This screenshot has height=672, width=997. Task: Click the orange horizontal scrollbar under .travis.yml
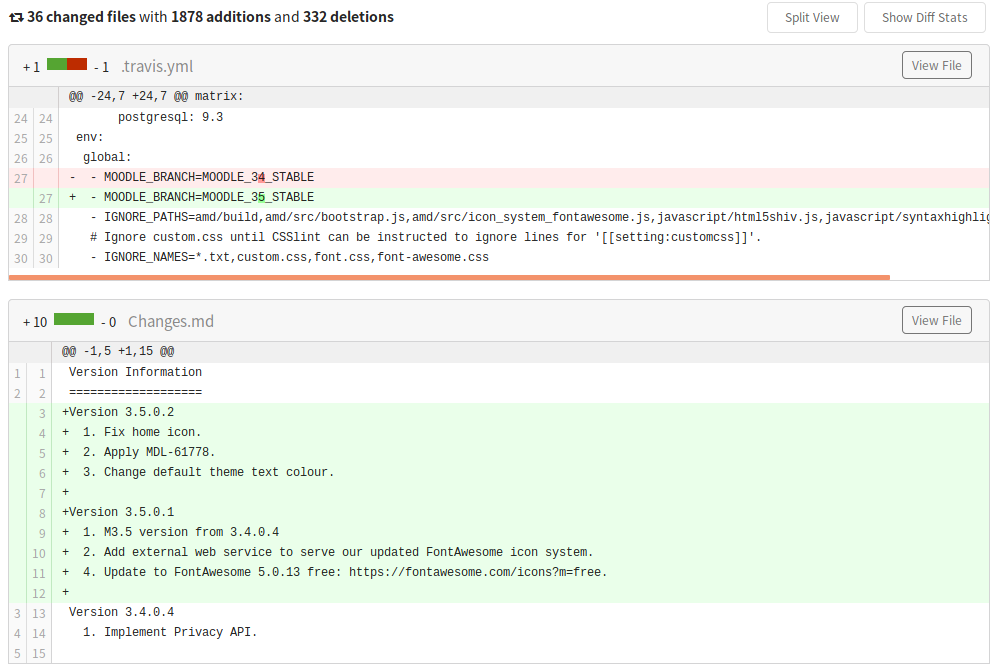(449, 277)
